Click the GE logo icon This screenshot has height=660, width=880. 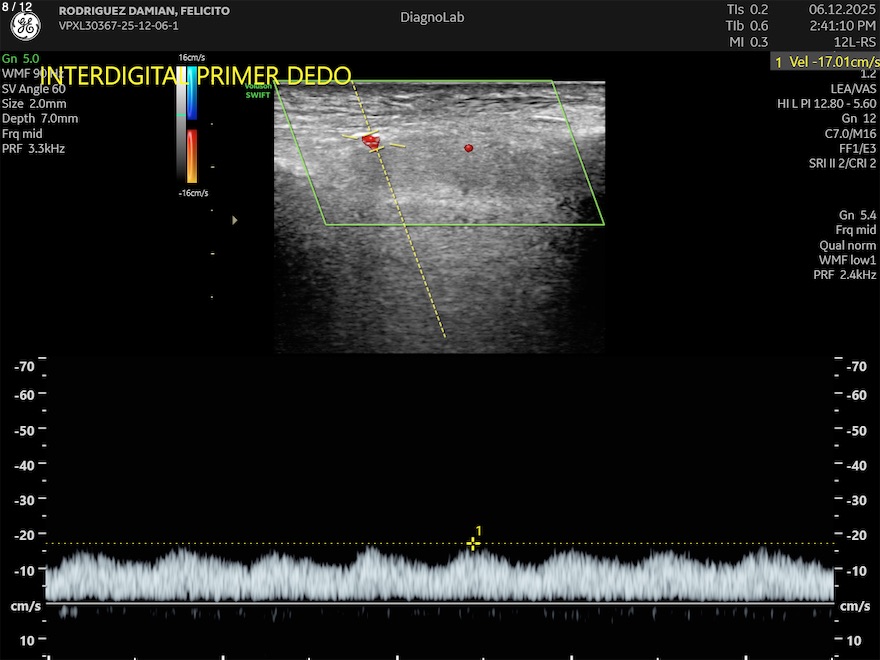pyautogui.click(x=25, y=27)
